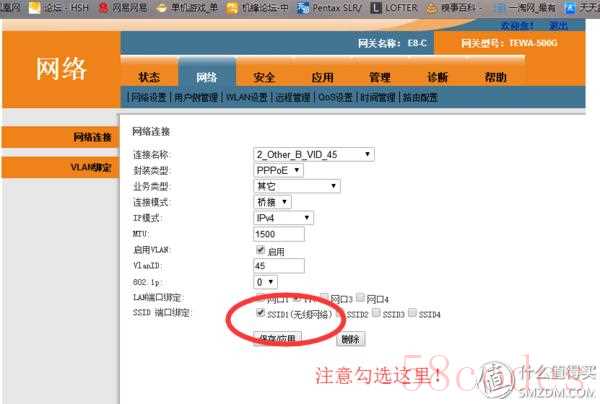Screen dimensions: 600x404
Task: Switch to the 安全 tab
Action: [264, 77]
